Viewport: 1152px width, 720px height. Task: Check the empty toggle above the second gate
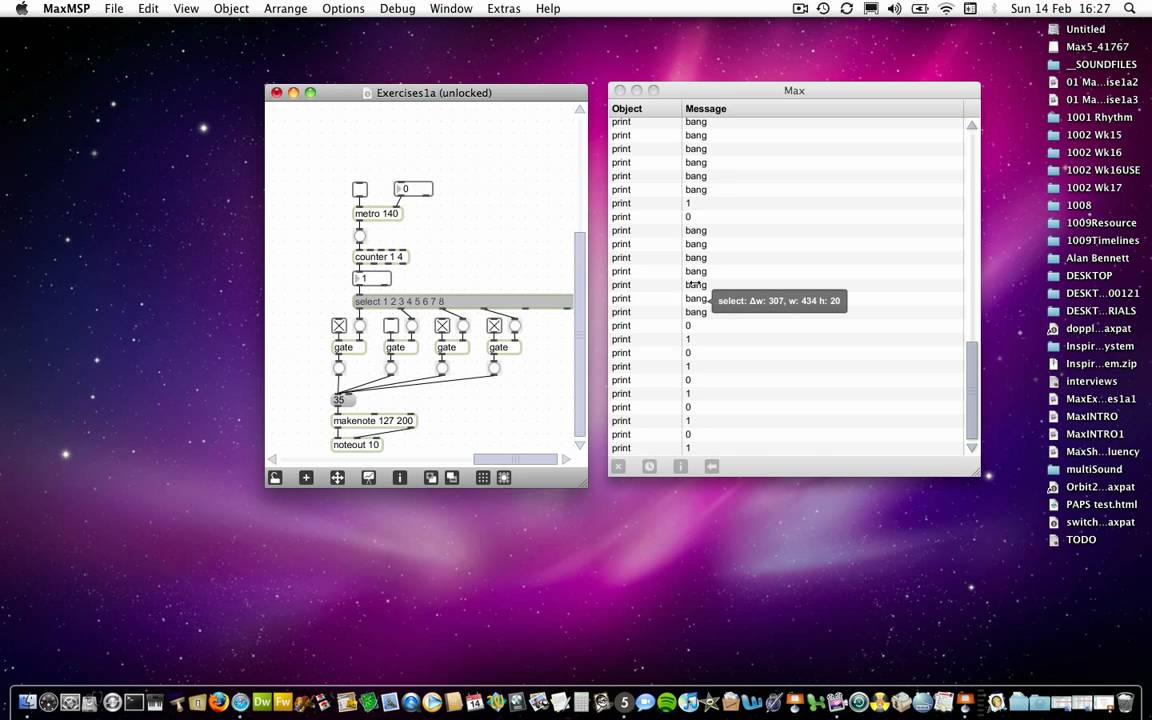pos(391,325)
